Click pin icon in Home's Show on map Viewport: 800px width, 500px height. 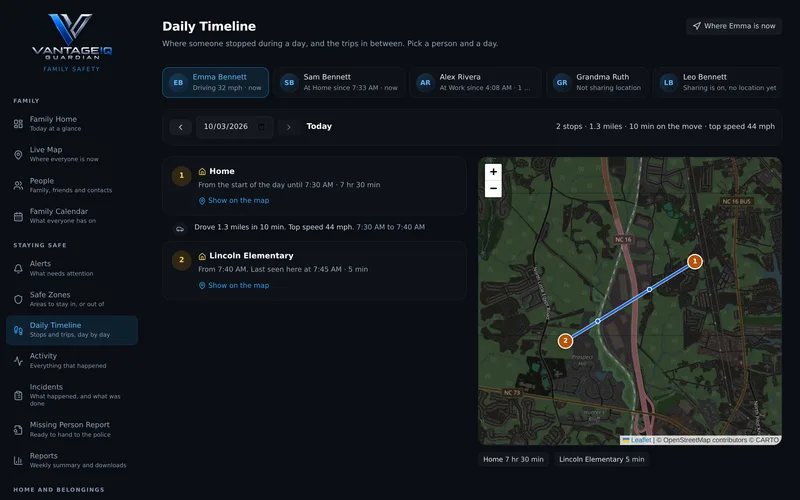pos(202,201)
